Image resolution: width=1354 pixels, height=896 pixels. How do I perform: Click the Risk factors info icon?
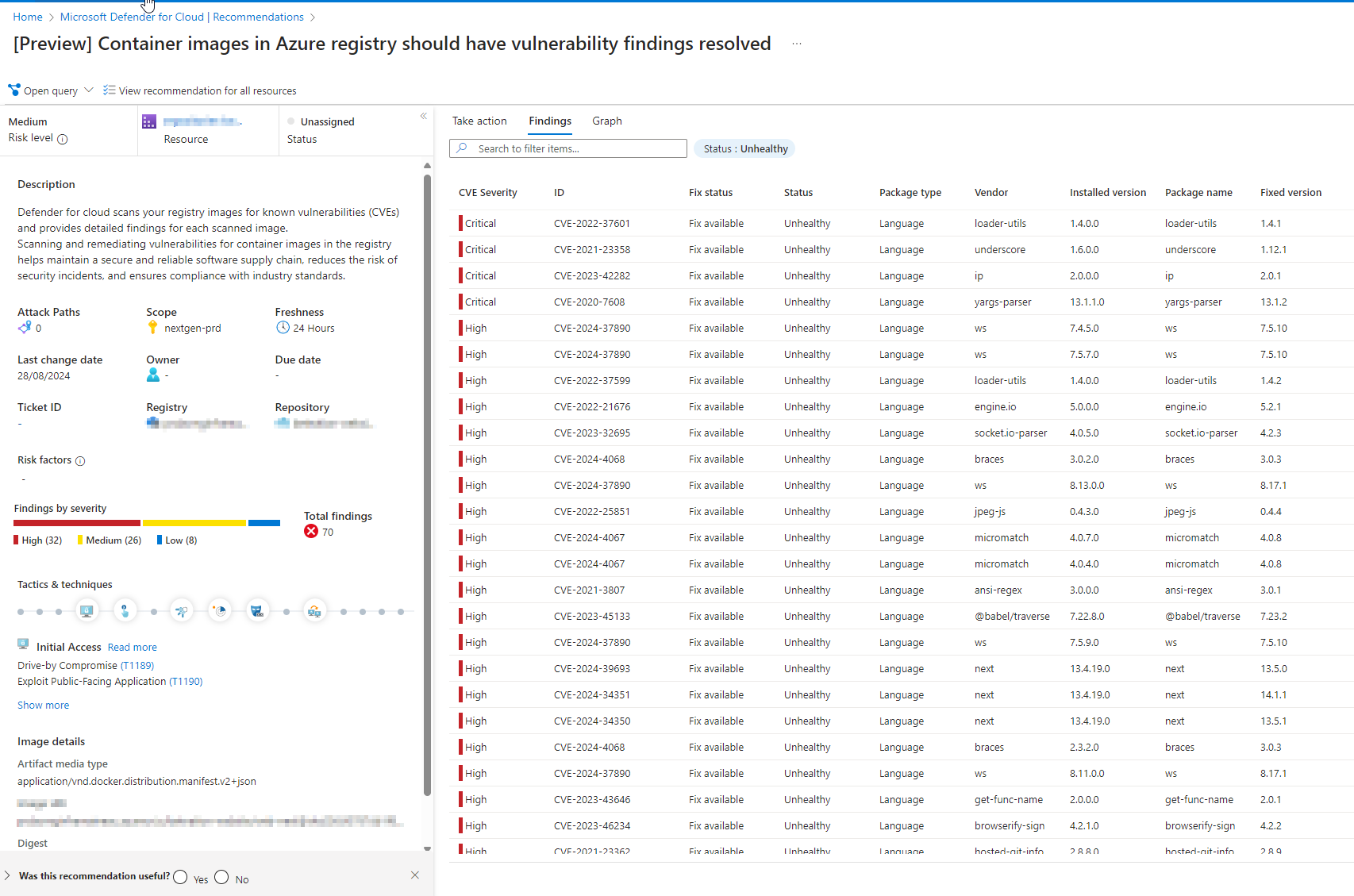coord(80,460)
